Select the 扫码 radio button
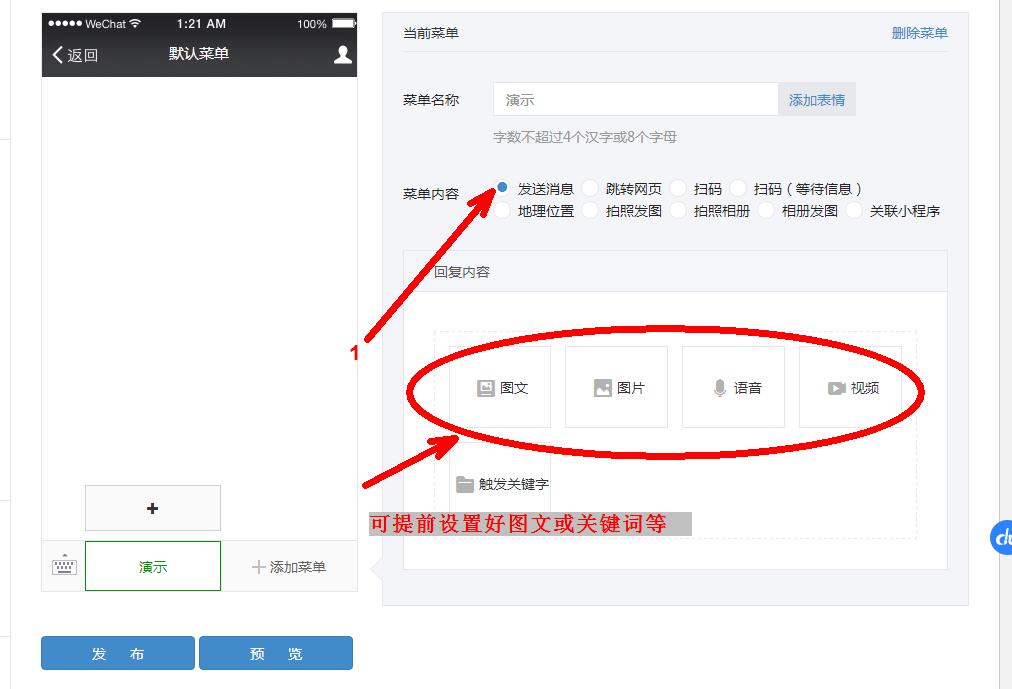Screen dimensions: 1012x689 [x=678, y=188]
